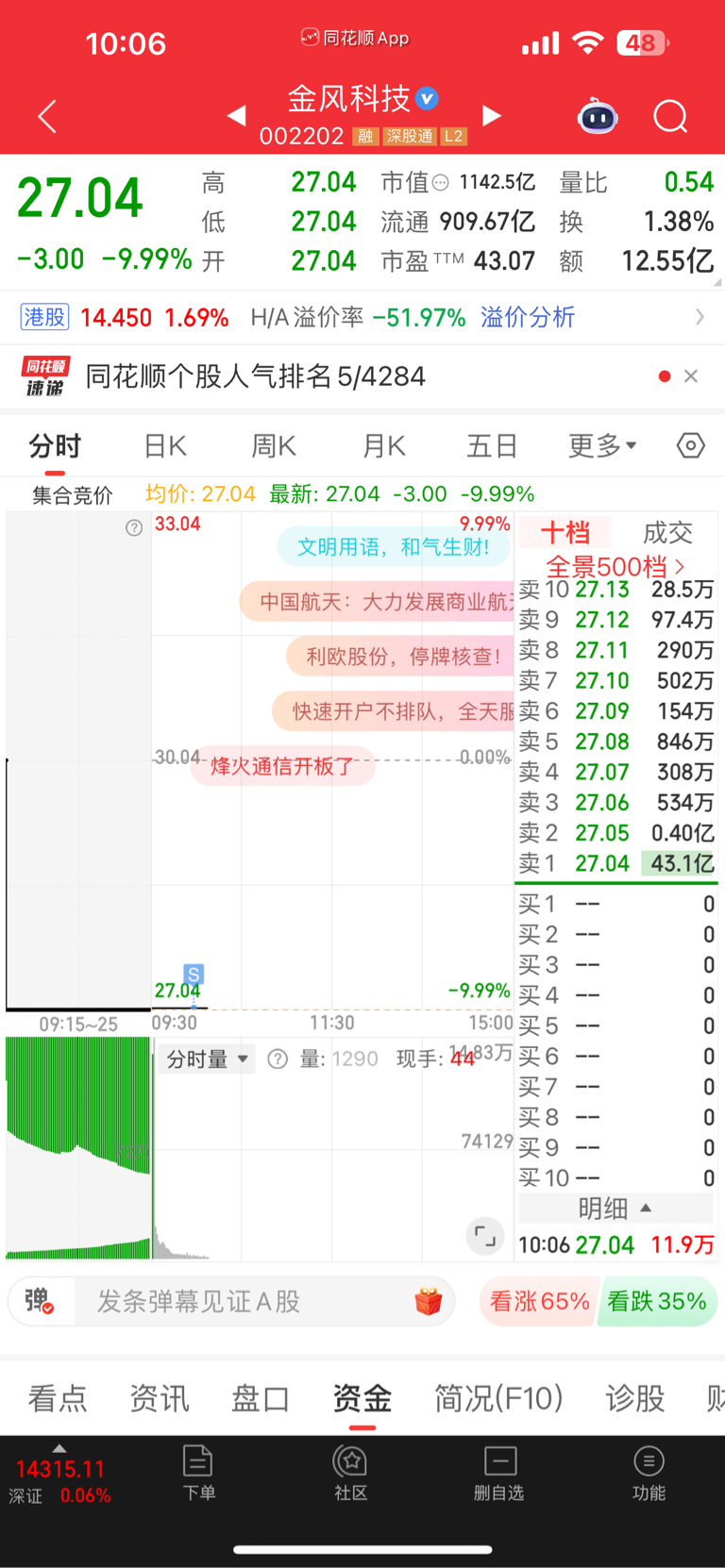Switch to 诊股 tab

635,1397
